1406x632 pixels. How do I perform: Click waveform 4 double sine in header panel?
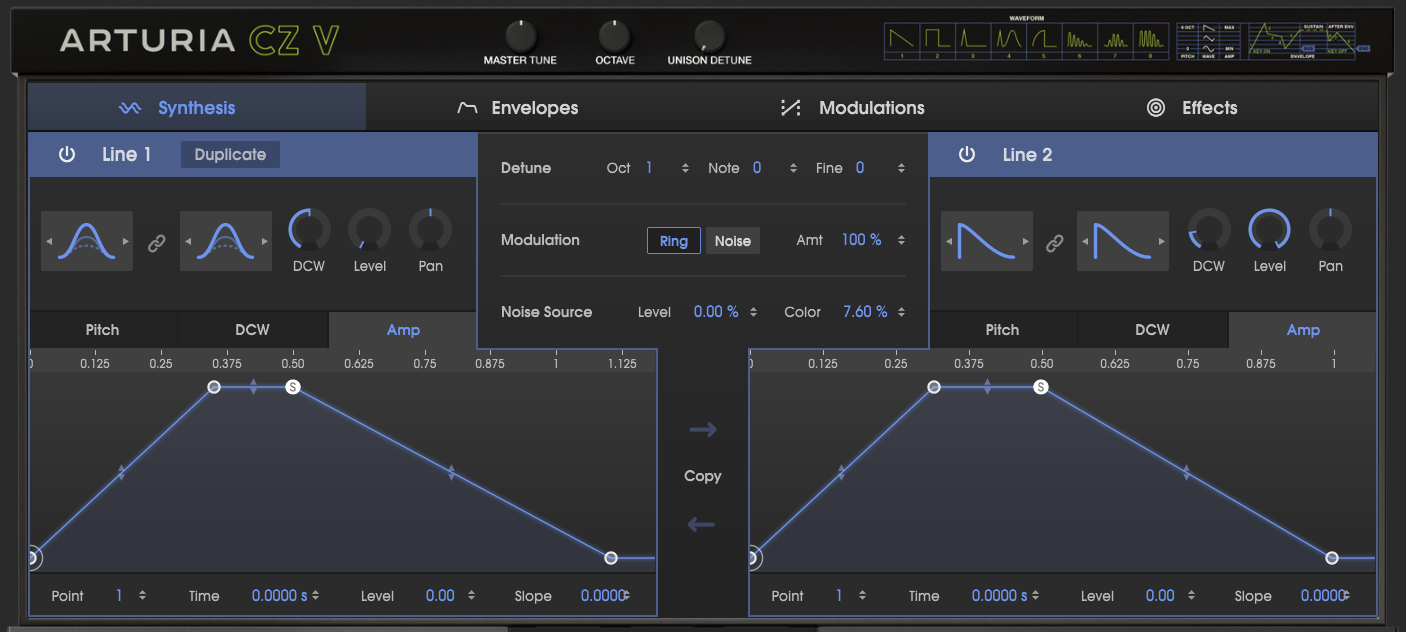(x=1009, y=39)
